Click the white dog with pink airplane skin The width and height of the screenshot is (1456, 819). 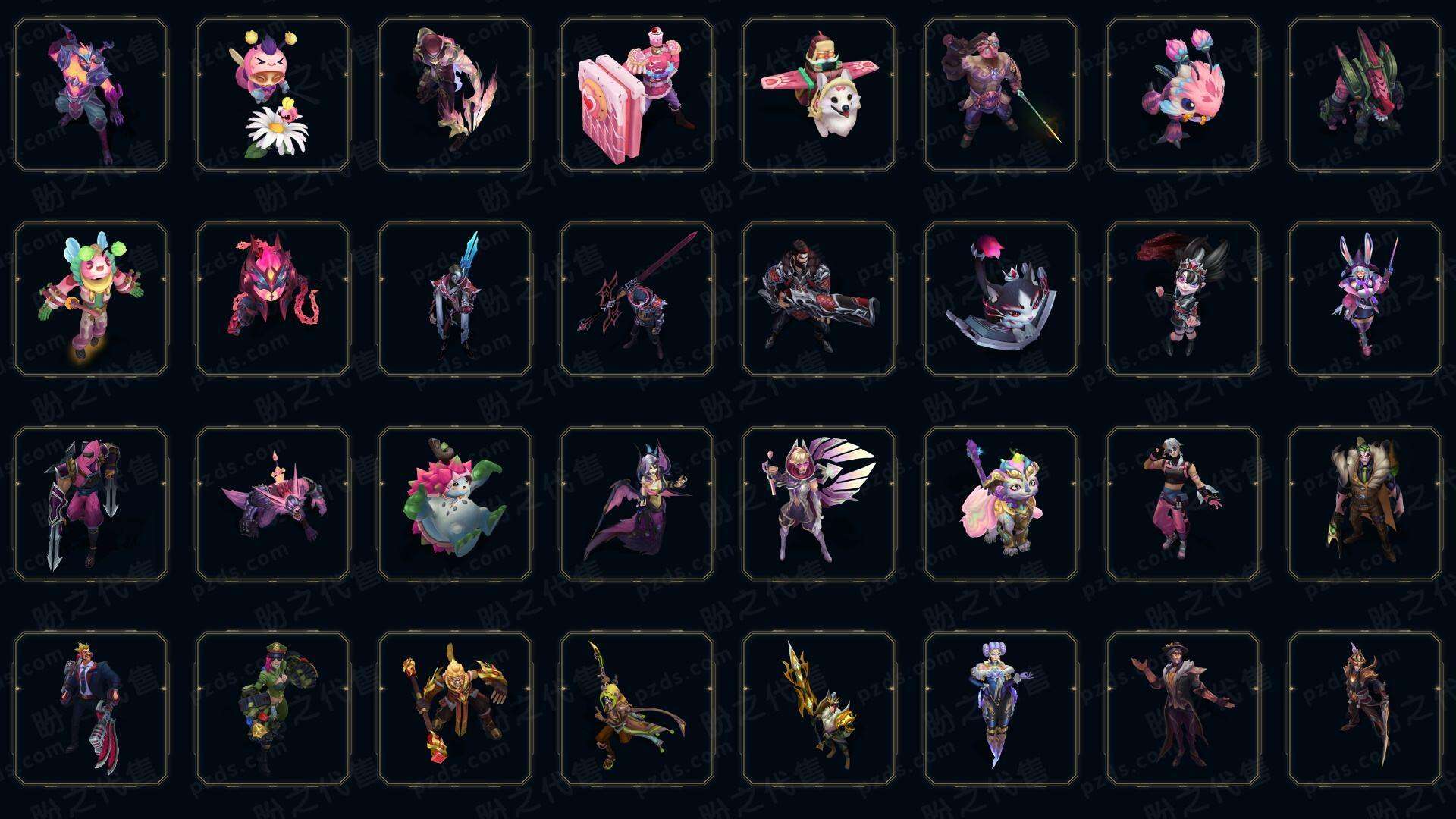pyautogui.click(x=819, y=94)
